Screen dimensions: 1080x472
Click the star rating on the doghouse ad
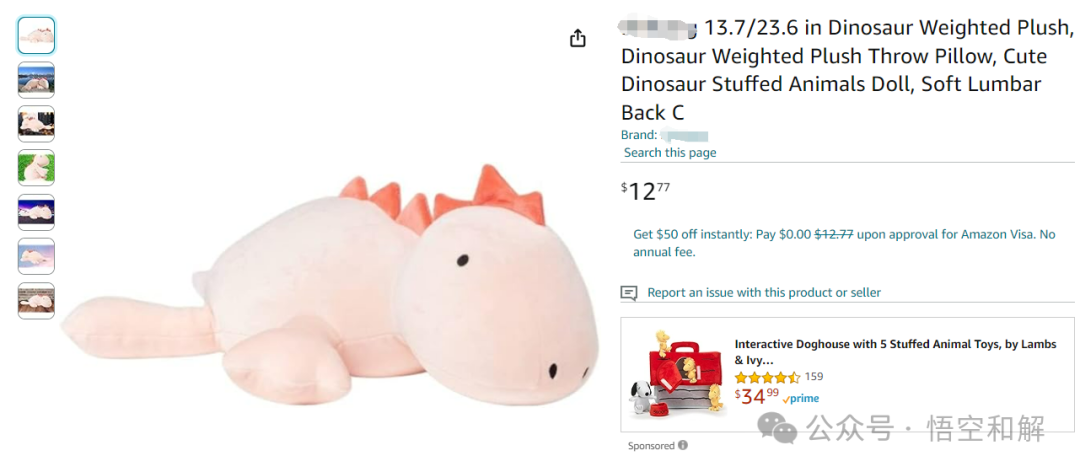[x=767, y=377]
